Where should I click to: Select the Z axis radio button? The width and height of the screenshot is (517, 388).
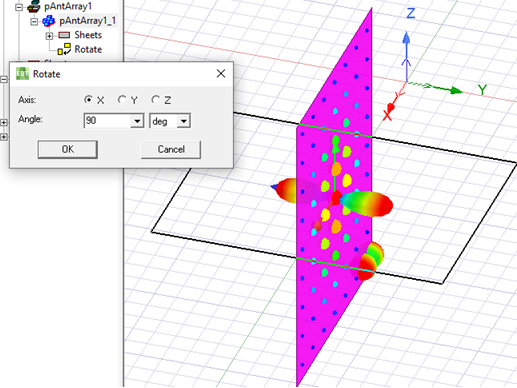(x=155, y=100)
